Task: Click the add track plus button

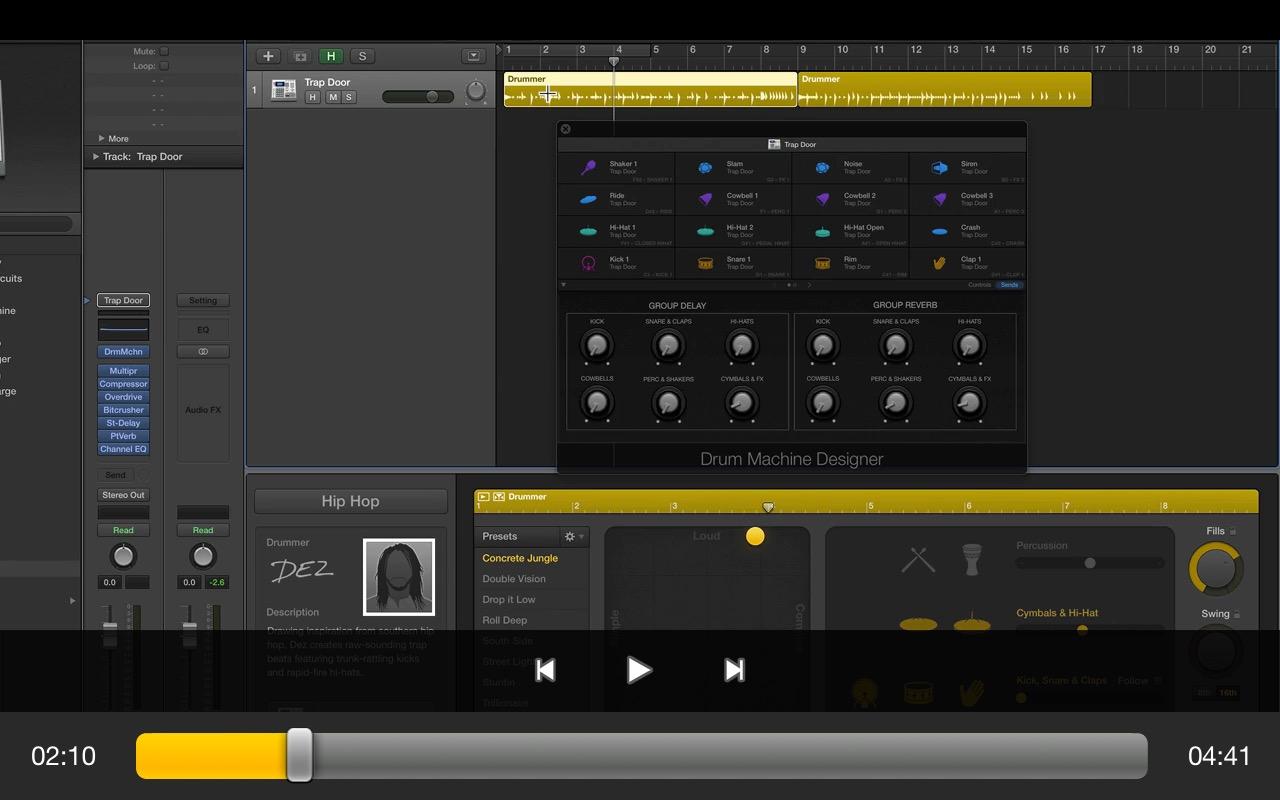Action: tap(268, 56)
